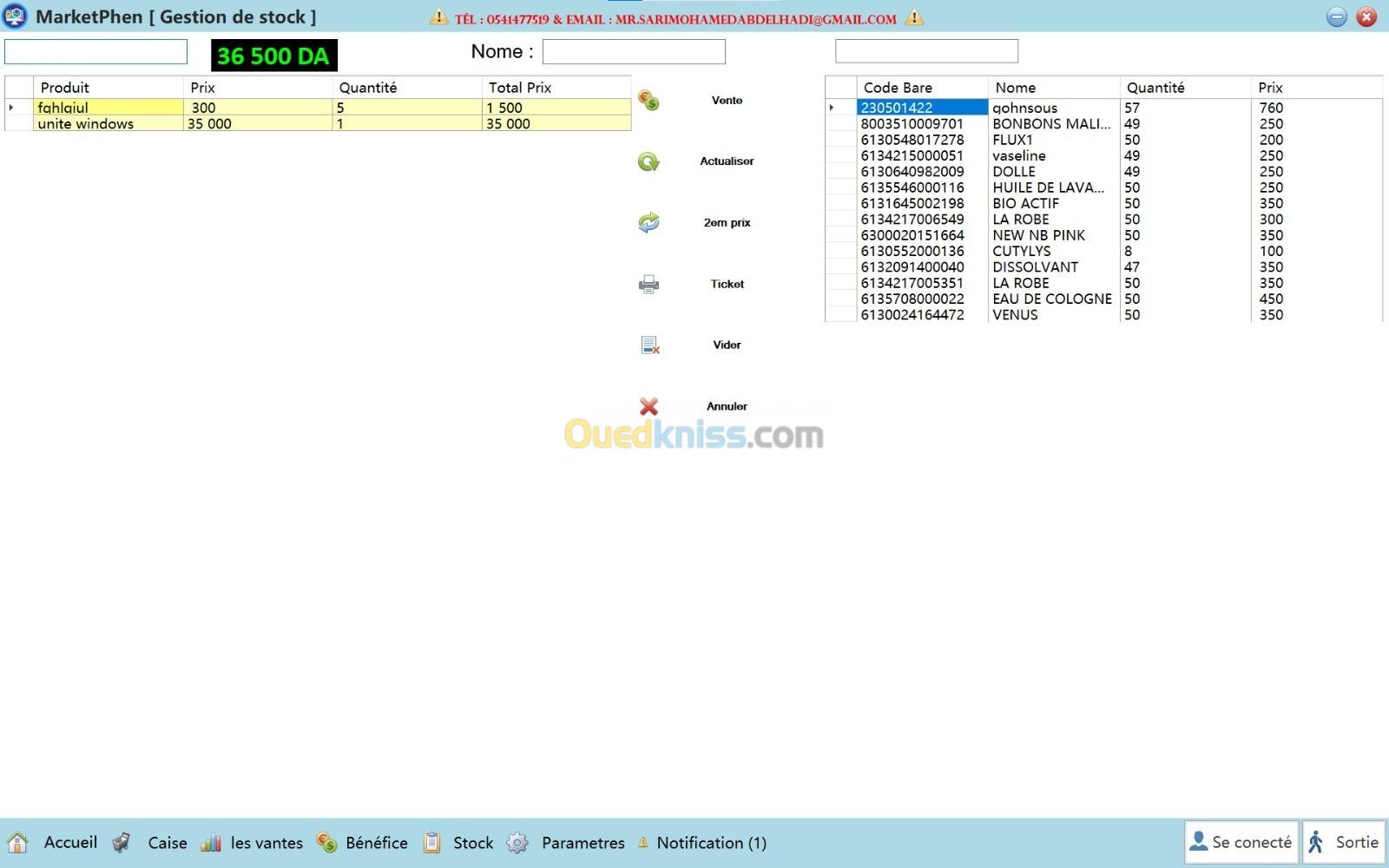Focus the barcode input field top left
The width and height of the screenshot is (1389, 868).
[95, 51]
